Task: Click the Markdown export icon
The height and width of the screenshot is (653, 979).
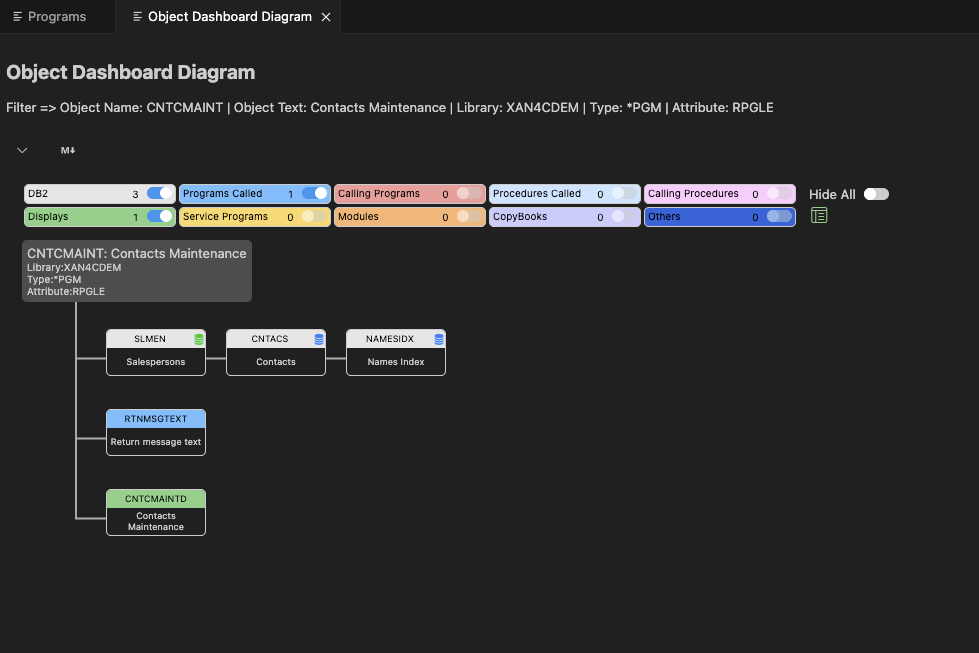Action: tap(68, 150)
